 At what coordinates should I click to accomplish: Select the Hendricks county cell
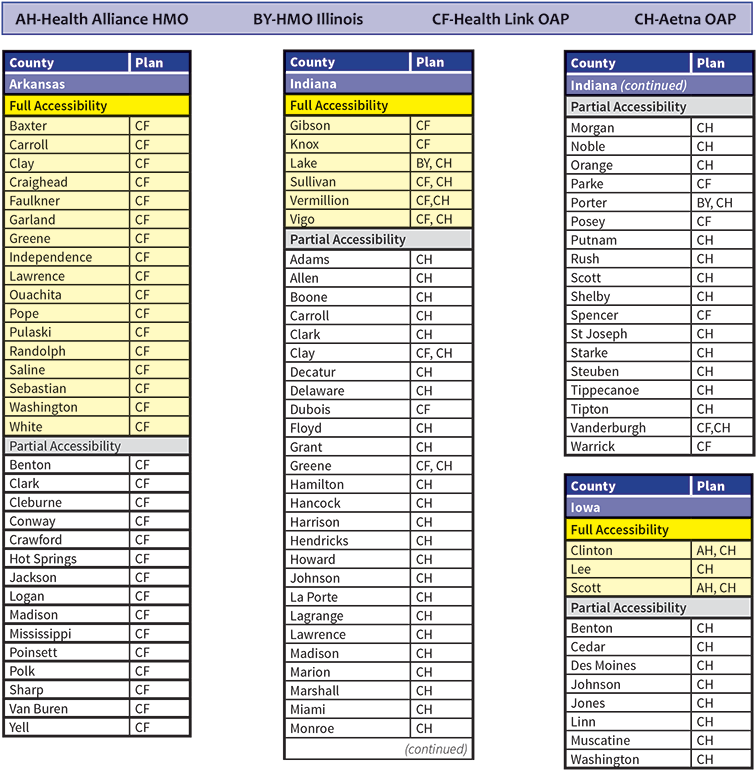[347, 541]
